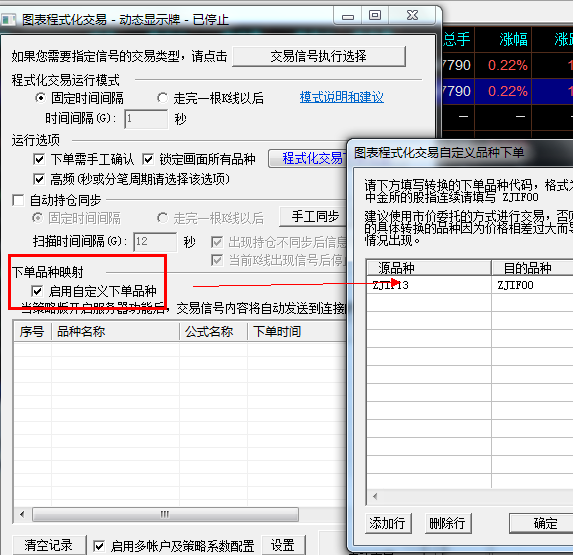Select the 固定时间间隔 run mode radio
The width and height of the screenshot is (573, 555).
click(41, 98)
